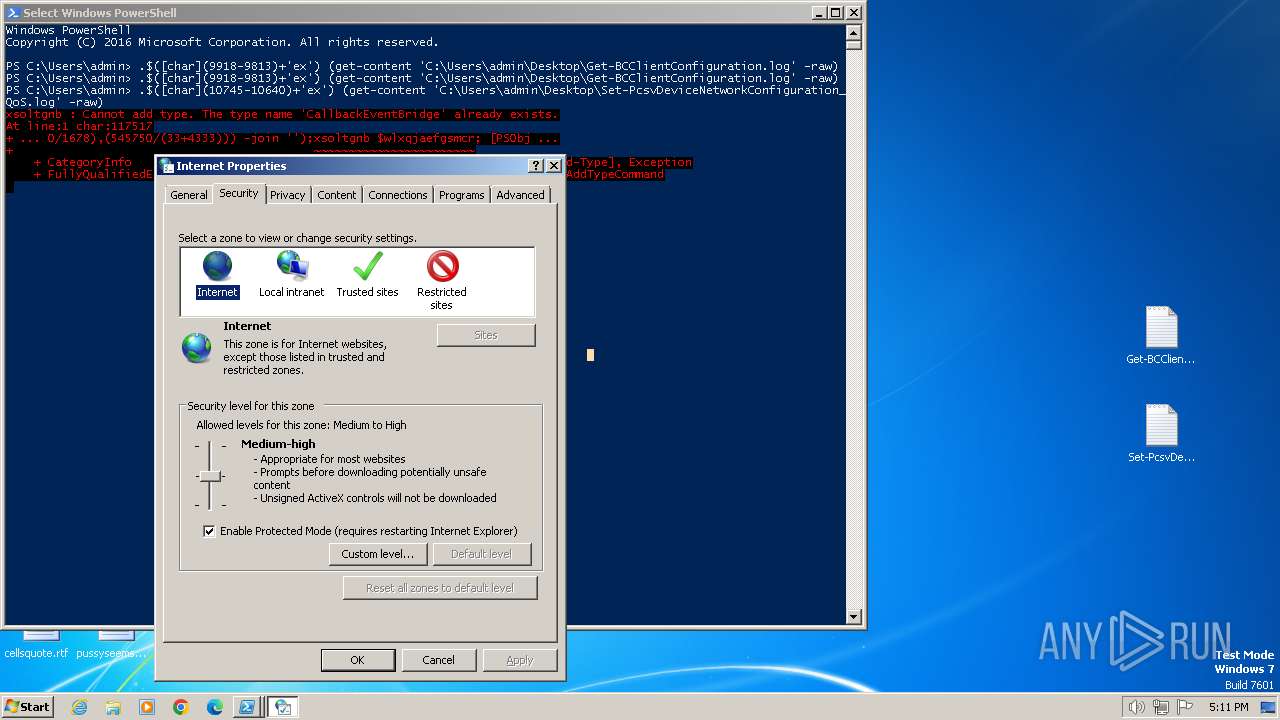Launch Windows Media Player from the taskbar
Screen dimensions: 1280x720
pyautogui.click(x=147, y=707)
